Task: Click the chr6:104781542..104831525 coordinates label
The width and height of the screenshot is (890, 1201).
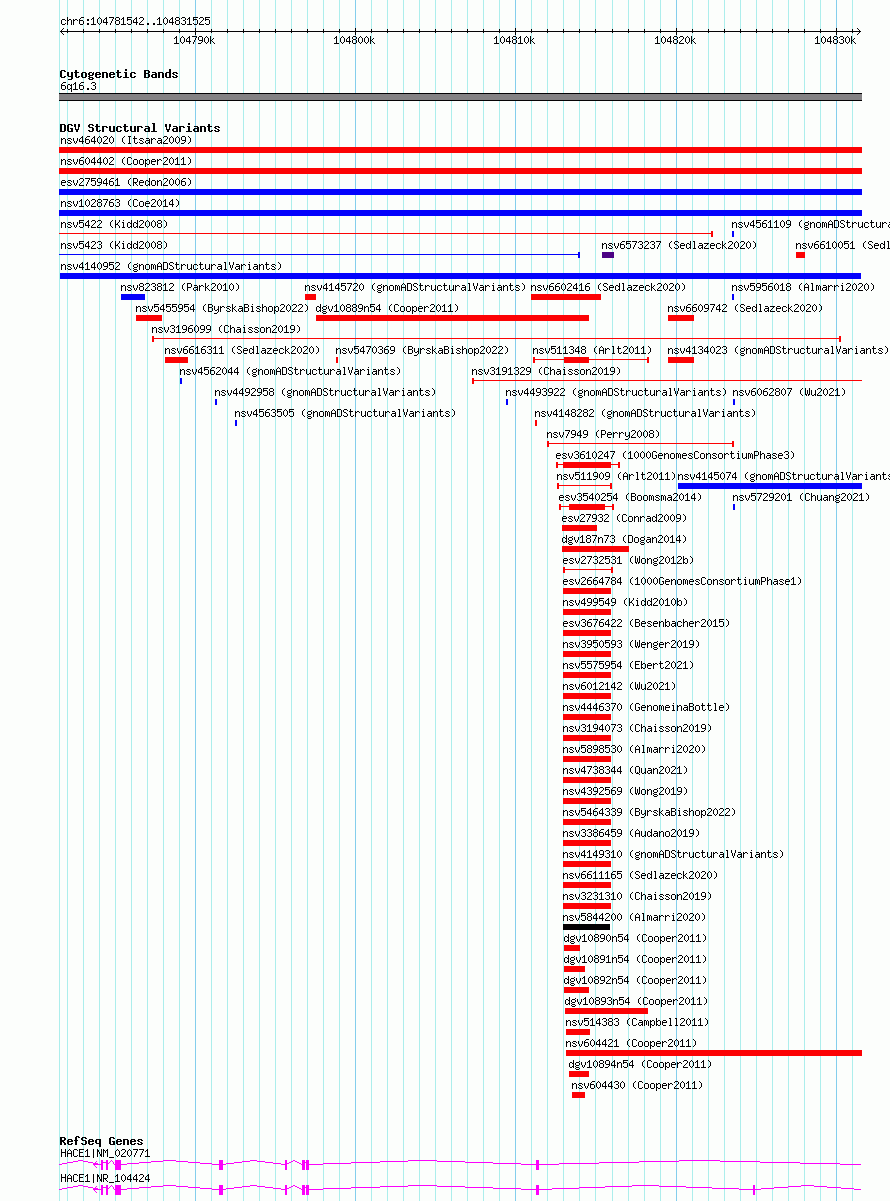Action: [135, 21]
